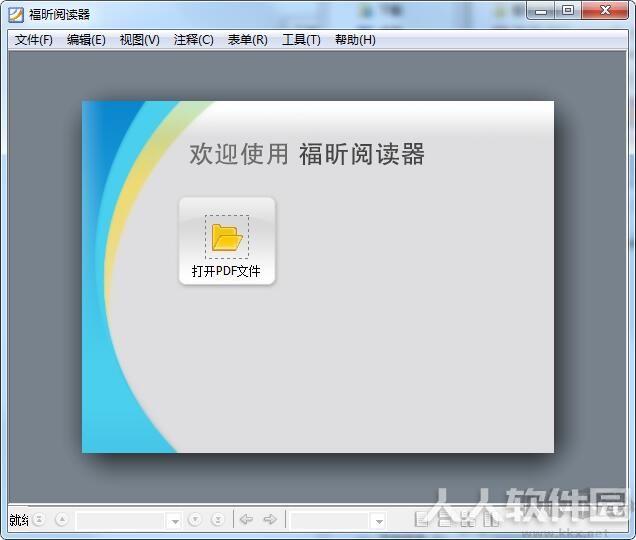Click the previous view left arrow
Image resolution: width=636 pixels, height=540 pixels.
[x=247, y=519]
